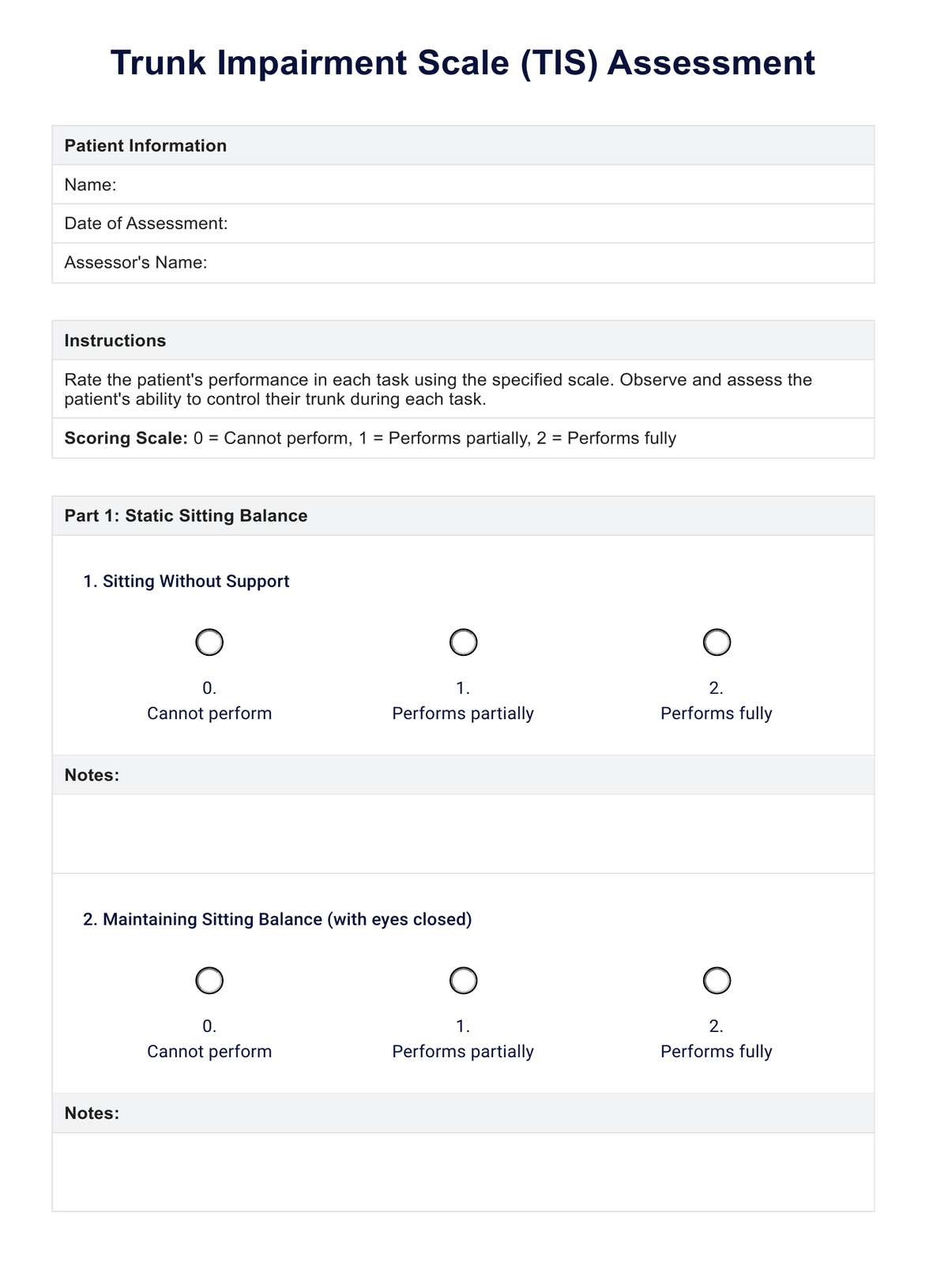This screenshot has width=929, height=1288.
Task: Select score 1 radio for Sitting Without Support
Action: tap(463, 642)
